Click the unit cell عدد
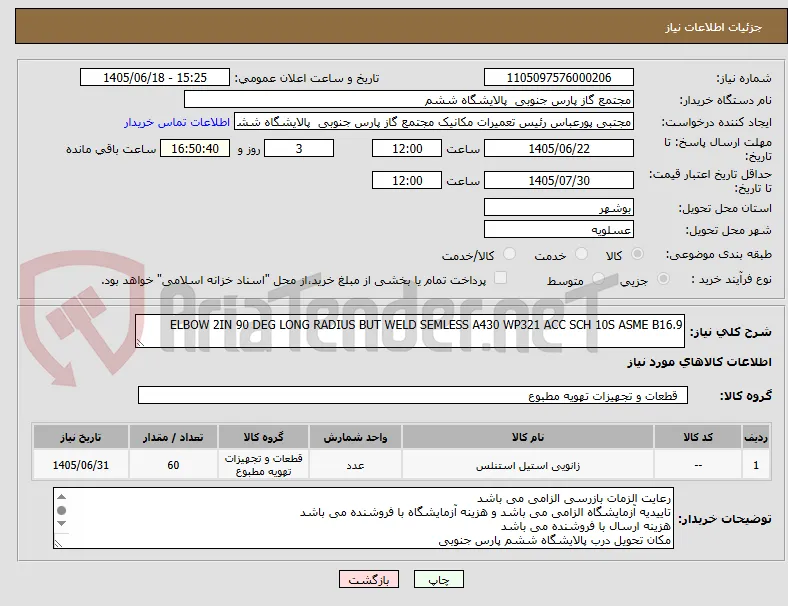This screenshot has height=606, width=788. tap(355, 465)
